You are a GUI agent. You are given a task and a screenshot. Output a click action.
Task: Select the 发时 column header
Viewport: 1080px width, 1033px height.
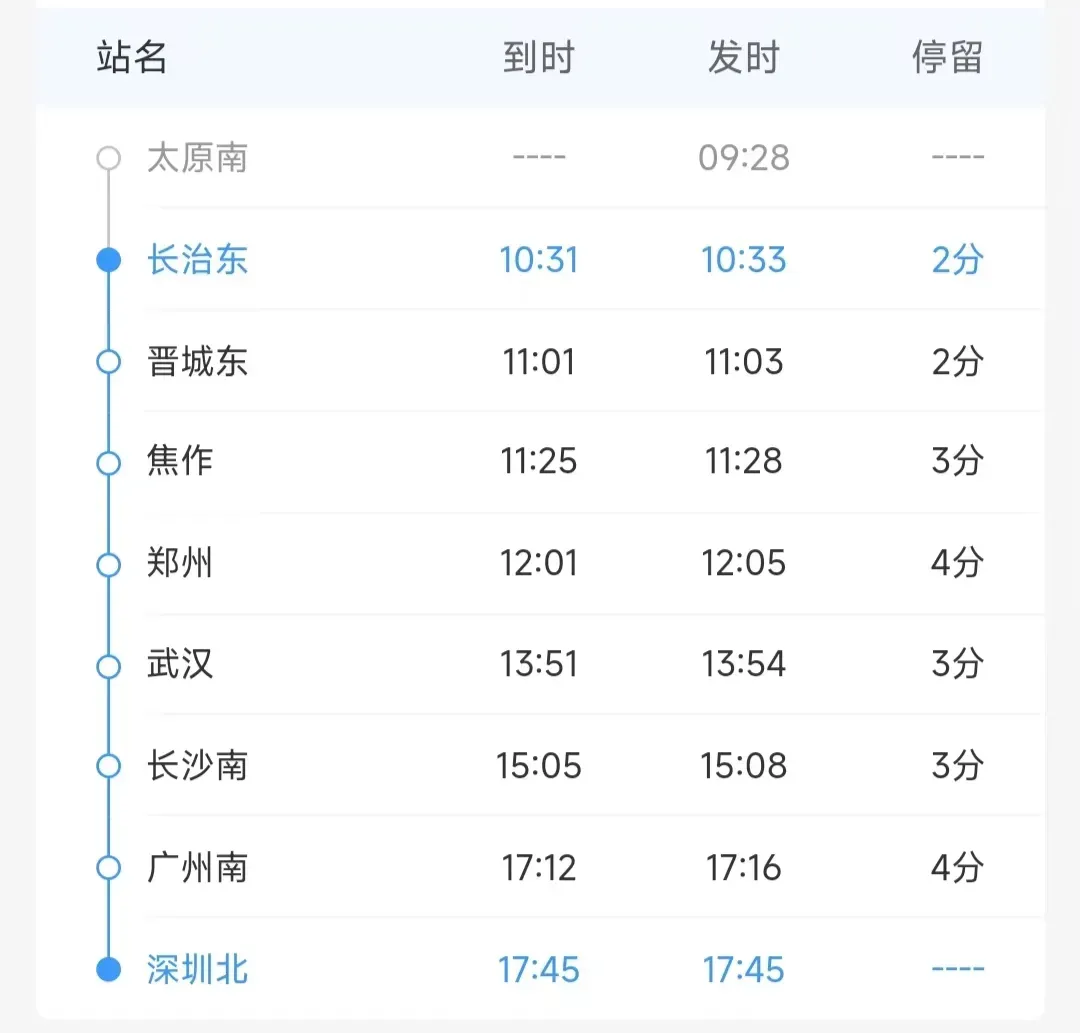click(743, 58)
